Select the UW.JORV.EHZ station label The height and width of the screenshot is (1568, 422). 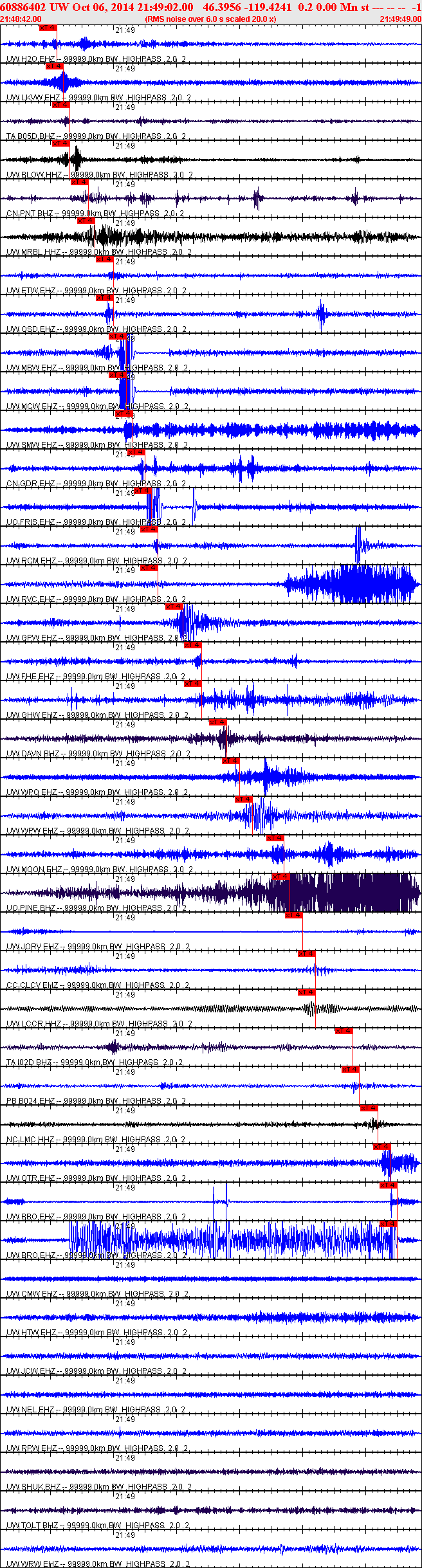click(98, 947)
